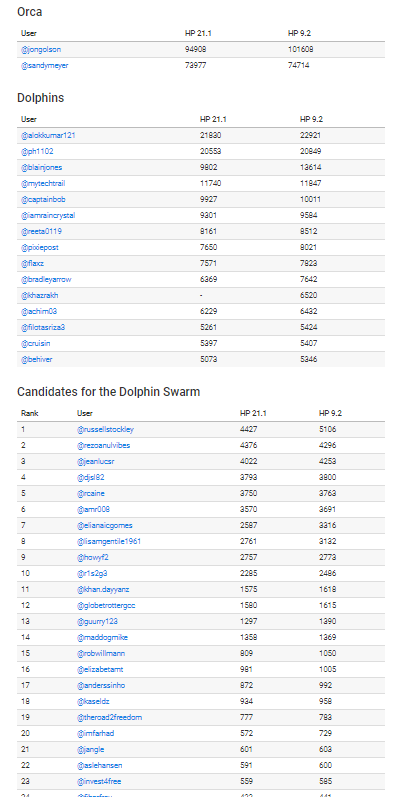Open @globetrottergcc profile link

pyautogui.click(x=106, y=605)
